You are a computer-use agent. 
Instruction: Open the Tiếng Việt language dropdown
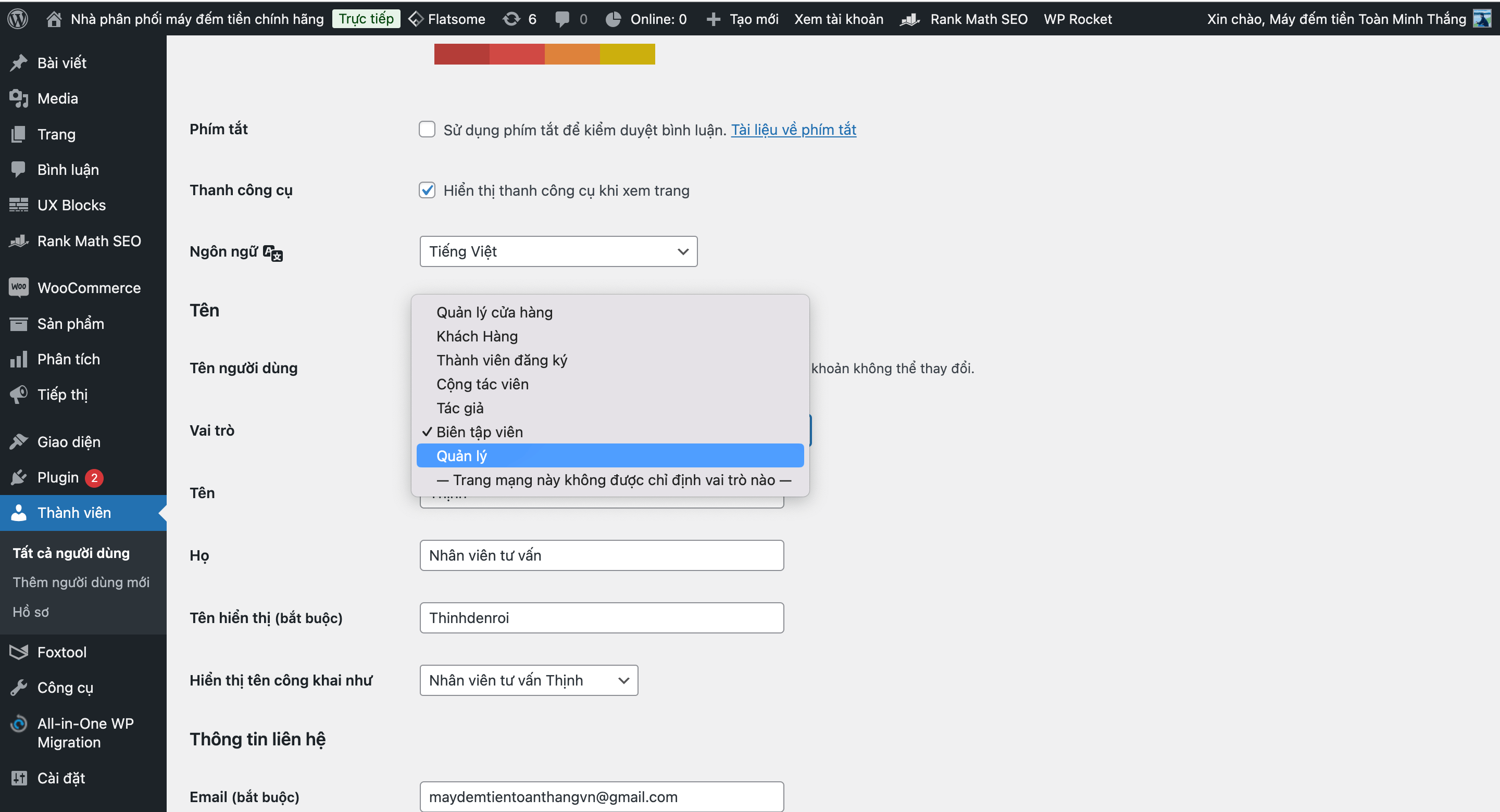click(558, 251)
